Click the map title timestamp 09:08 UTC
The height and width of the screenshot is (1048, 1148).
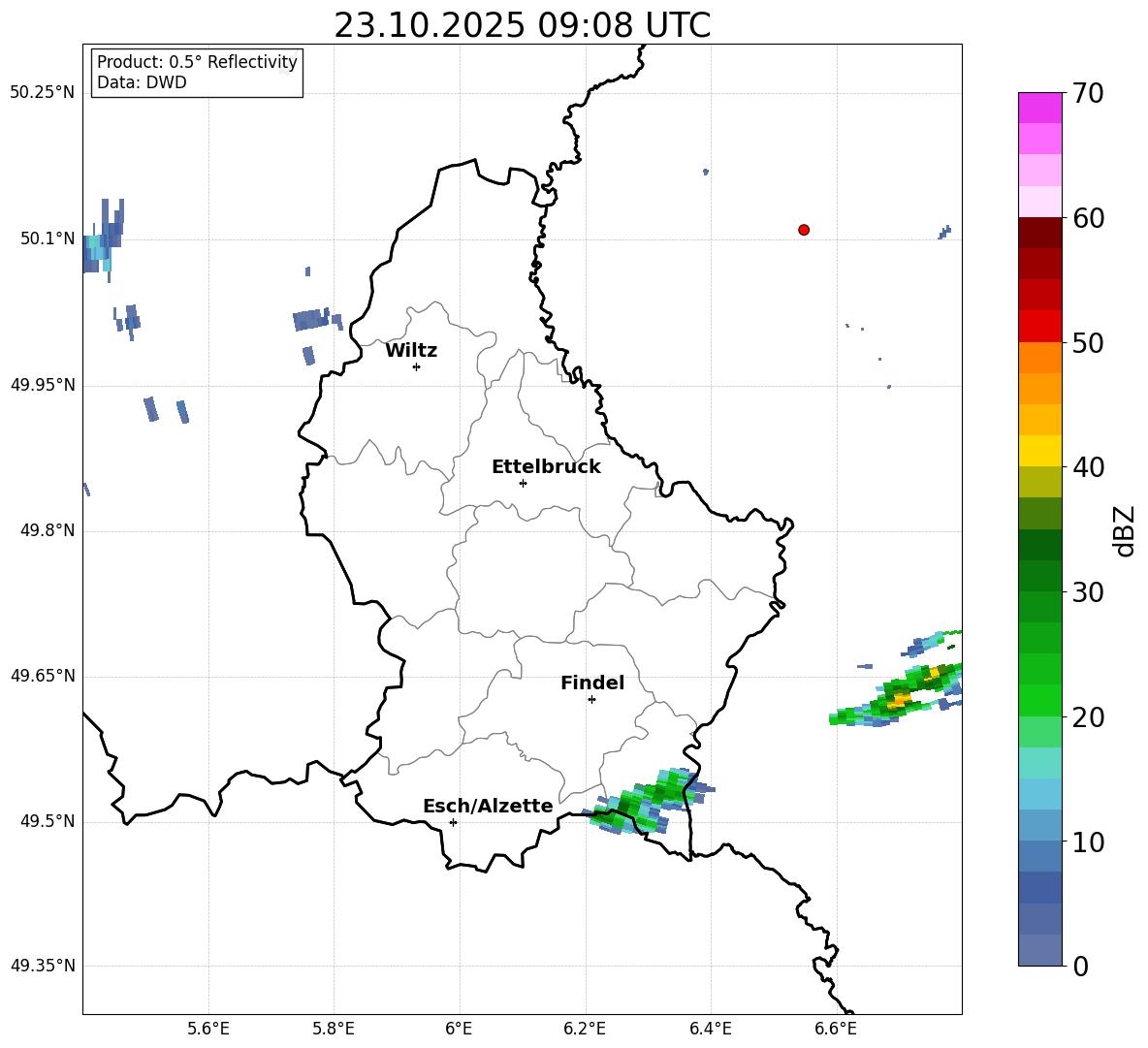pos(522,26)
